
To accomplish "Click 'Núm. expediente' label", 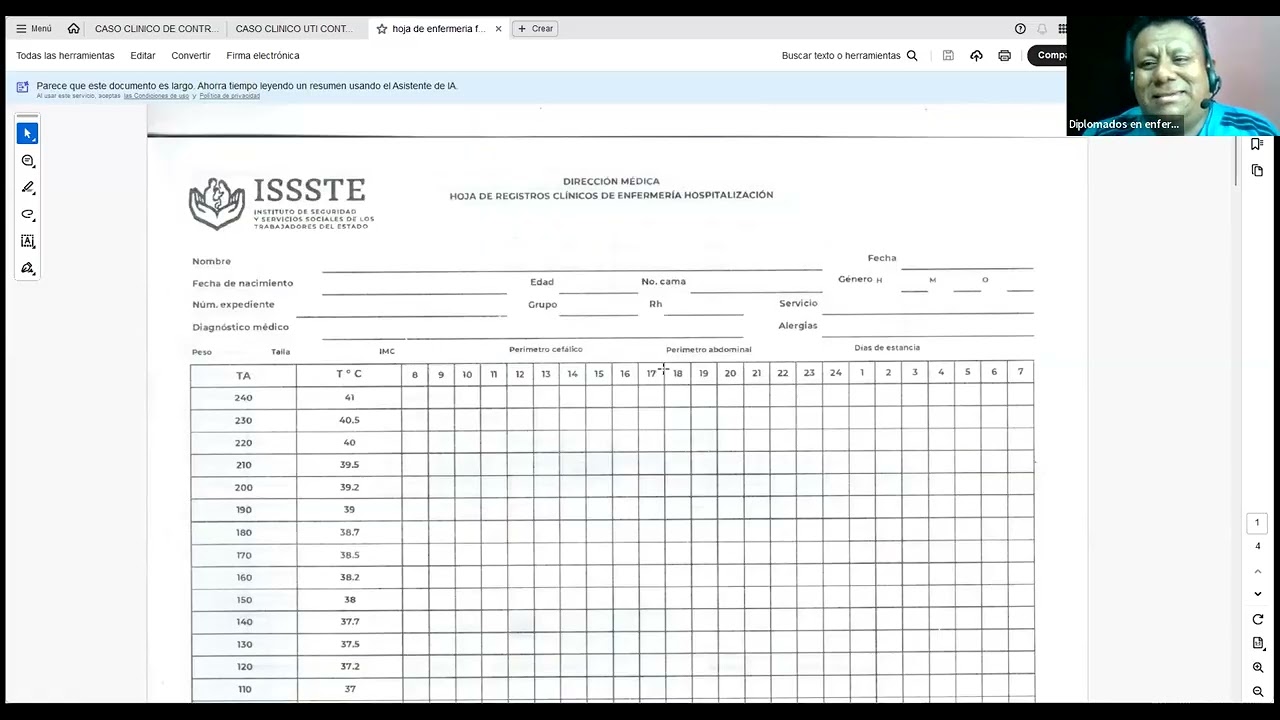I will [x=233, y=305].
